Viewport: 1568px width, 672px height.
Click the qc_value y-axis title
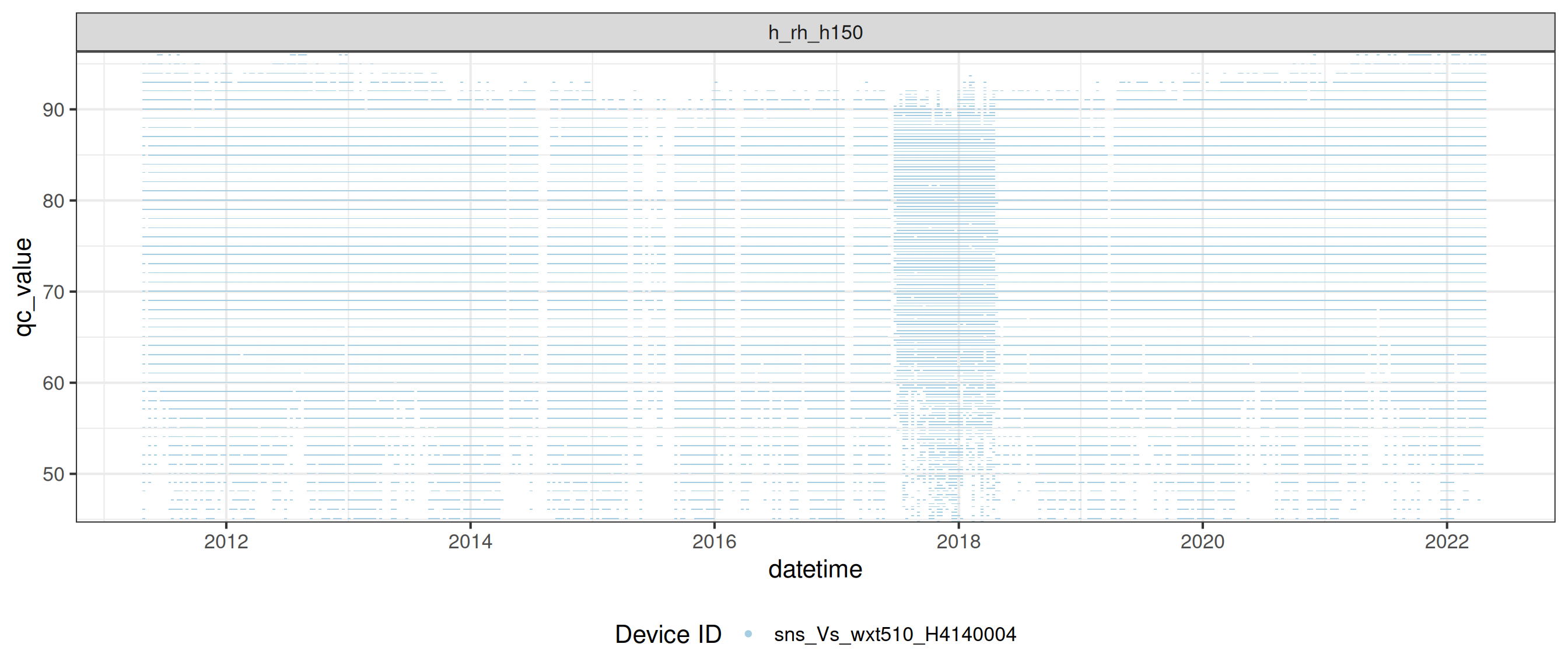(x=23, y=286)
